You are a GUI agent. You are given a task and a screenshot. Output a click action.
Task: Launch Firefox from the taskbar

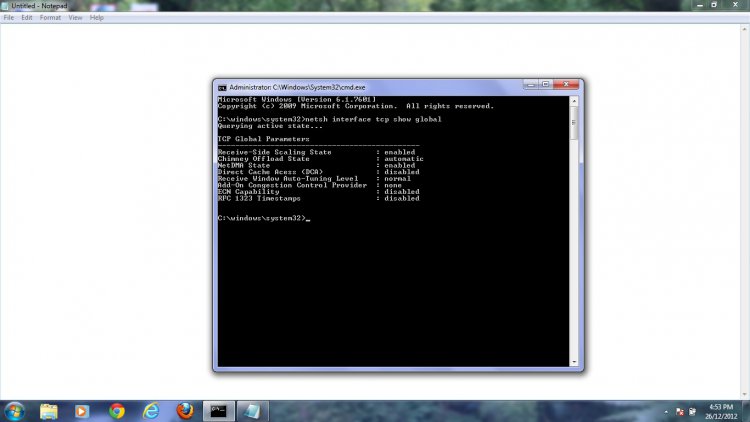185,411
